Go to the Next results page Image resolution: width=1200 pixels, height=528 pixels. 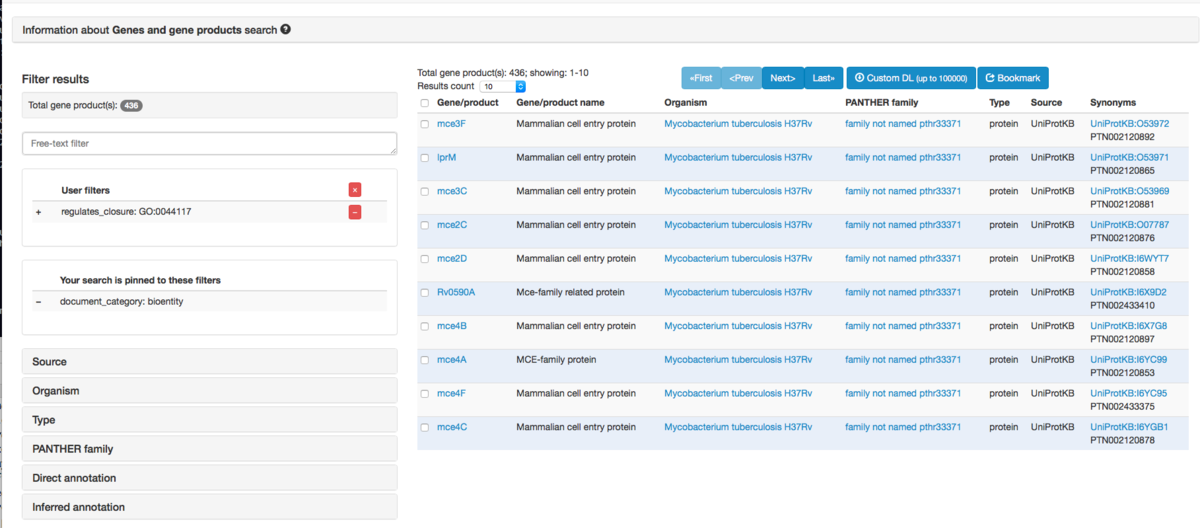click(783, 78)
